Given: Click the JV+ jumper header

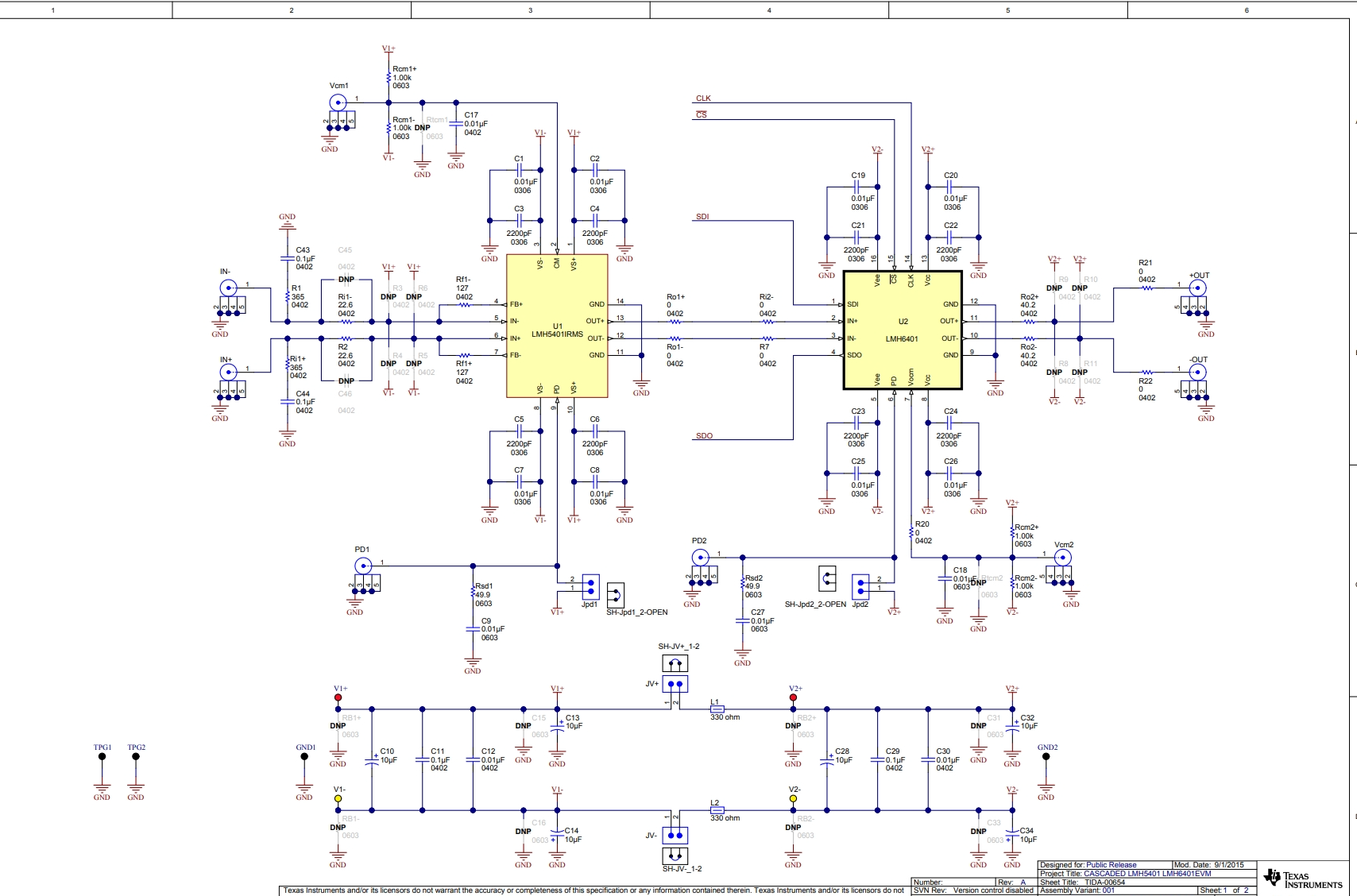Looking at the screenshot, I should pyautogui.click(x=675, y=684).
